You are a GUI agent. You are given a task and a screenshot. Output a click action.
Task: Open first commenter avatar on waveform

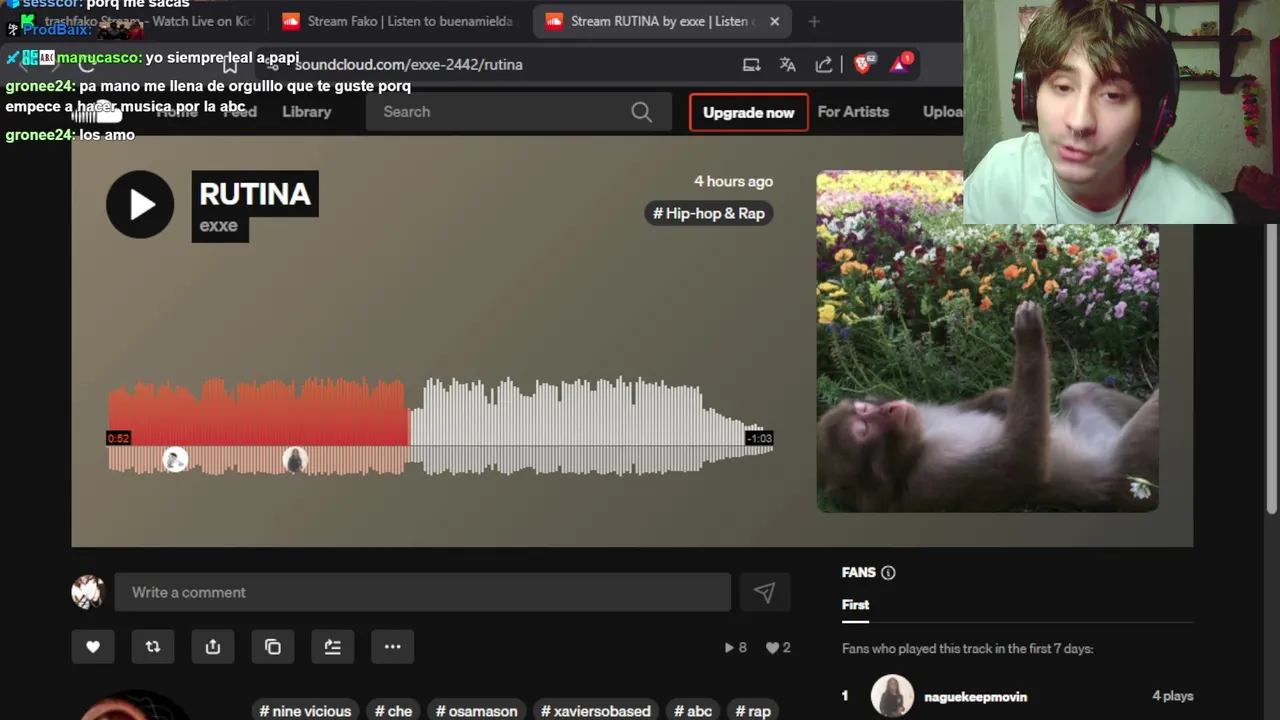coord(176,460)
